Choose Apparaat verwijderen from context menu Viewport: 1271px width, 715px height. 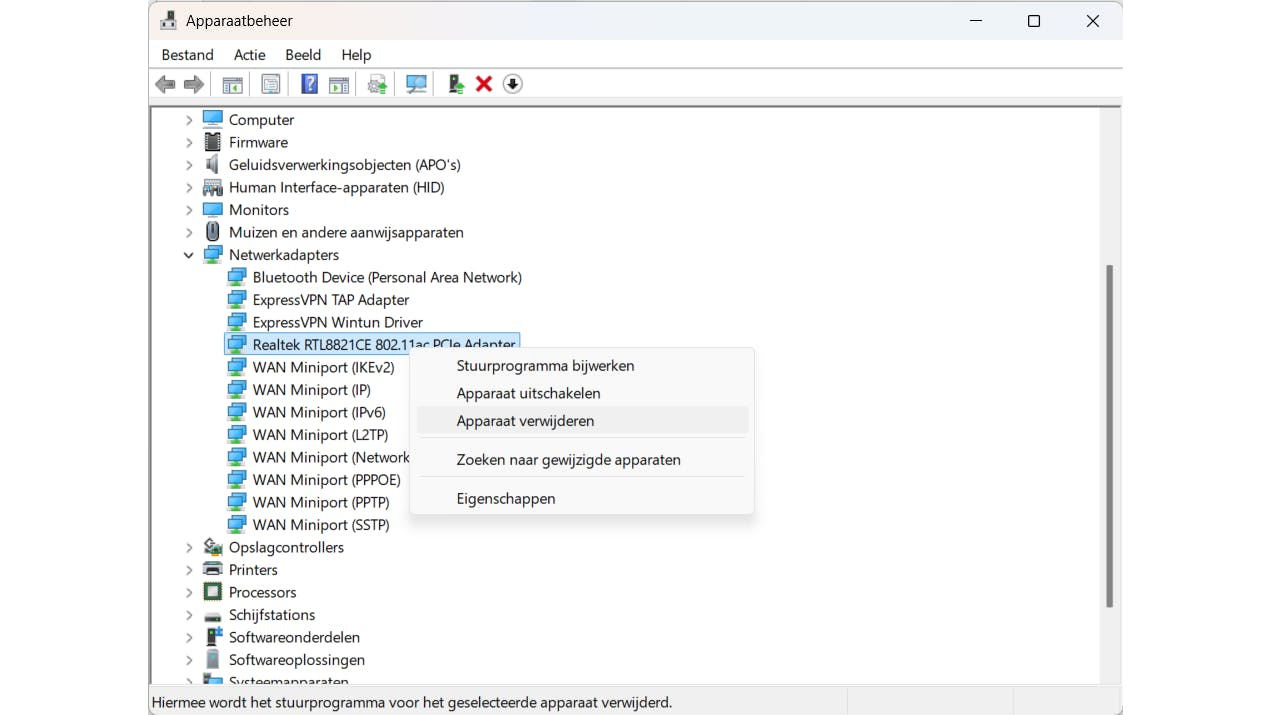click(x=582, y=421)
